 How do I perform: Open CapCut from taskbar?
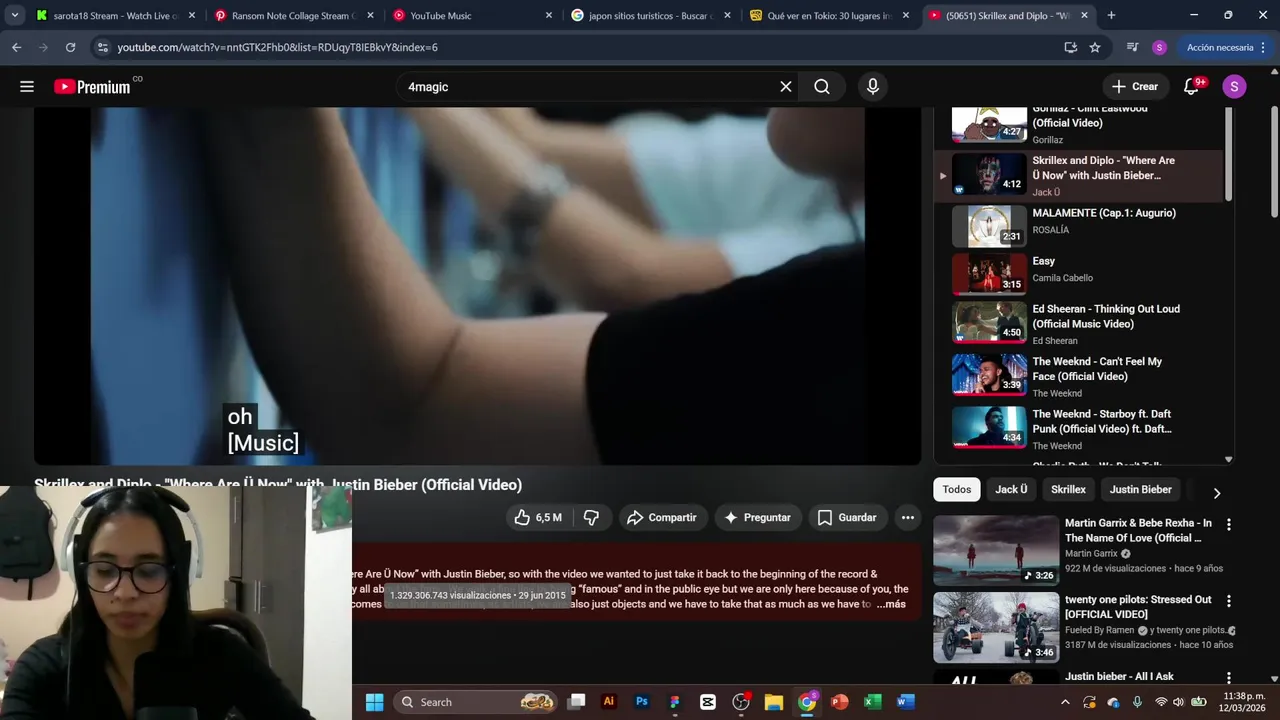tap(708, 702)
